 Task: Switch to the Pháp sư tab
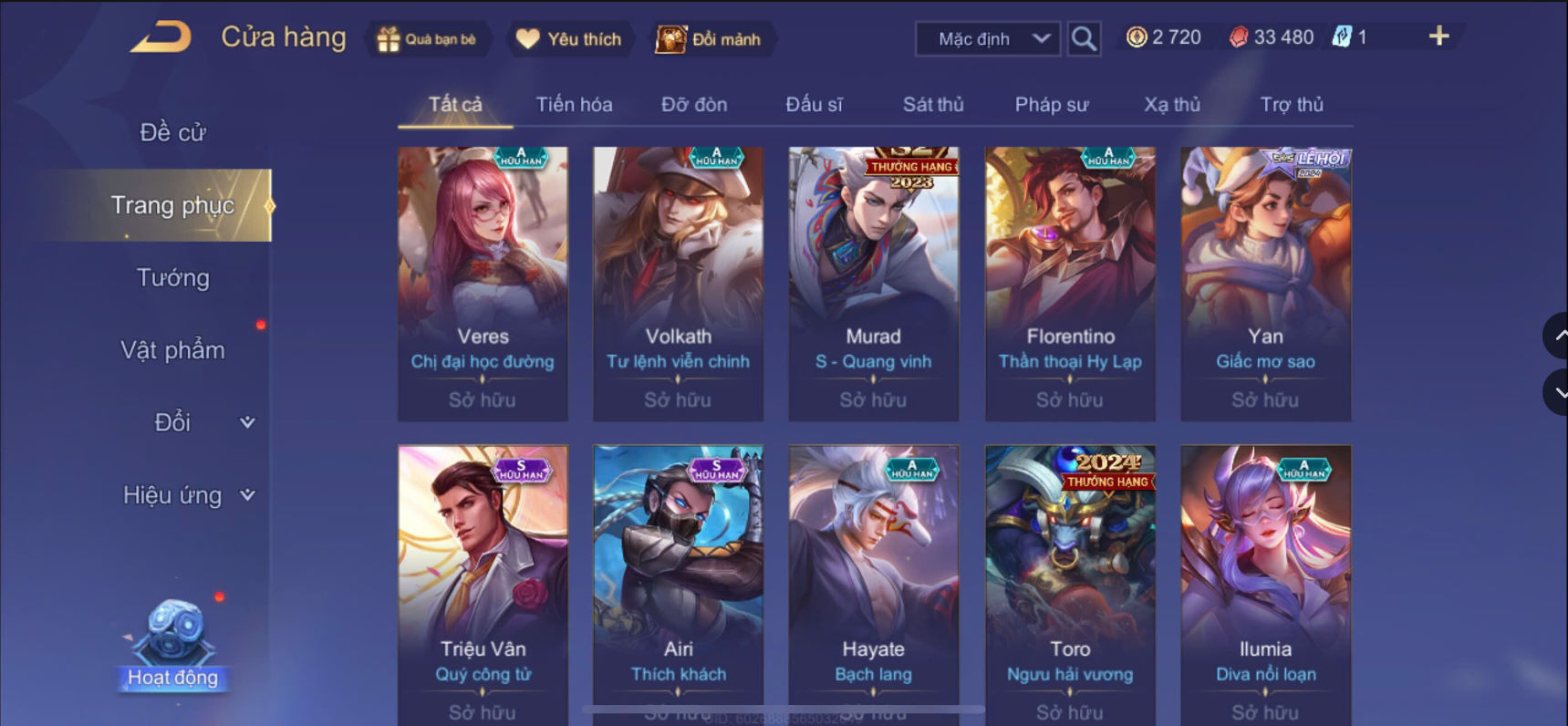click(x=1052, y=105)
